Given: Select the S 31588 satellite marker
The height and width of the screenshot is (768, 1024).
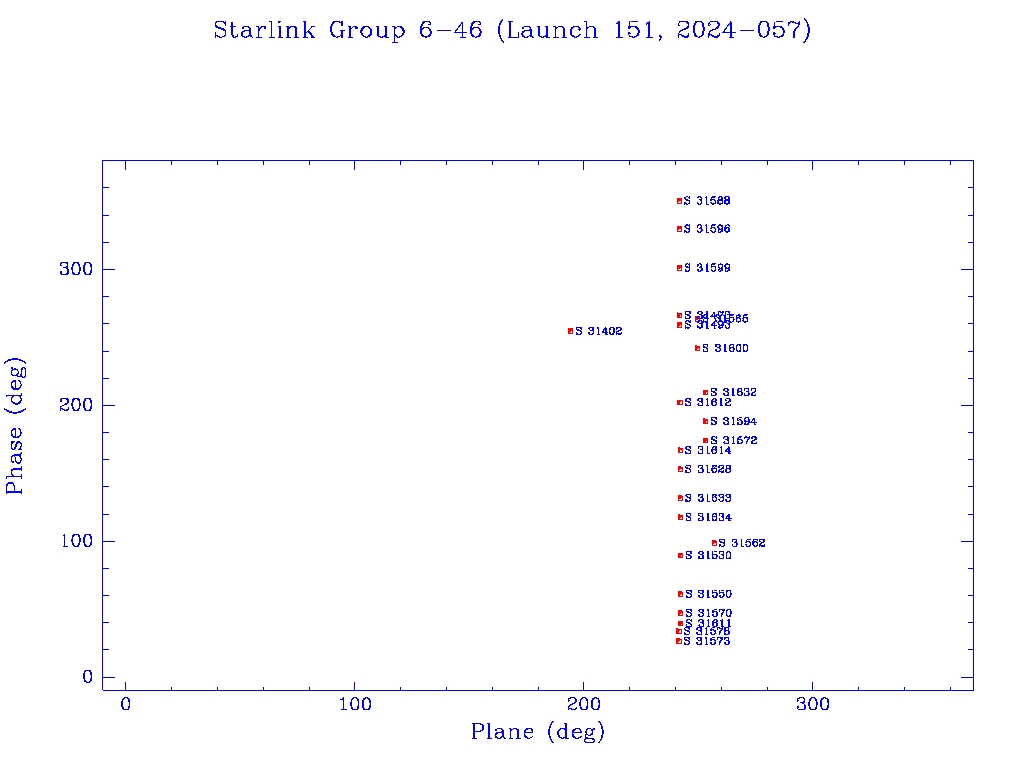Looking at the screenshot, I should (679, 201).
